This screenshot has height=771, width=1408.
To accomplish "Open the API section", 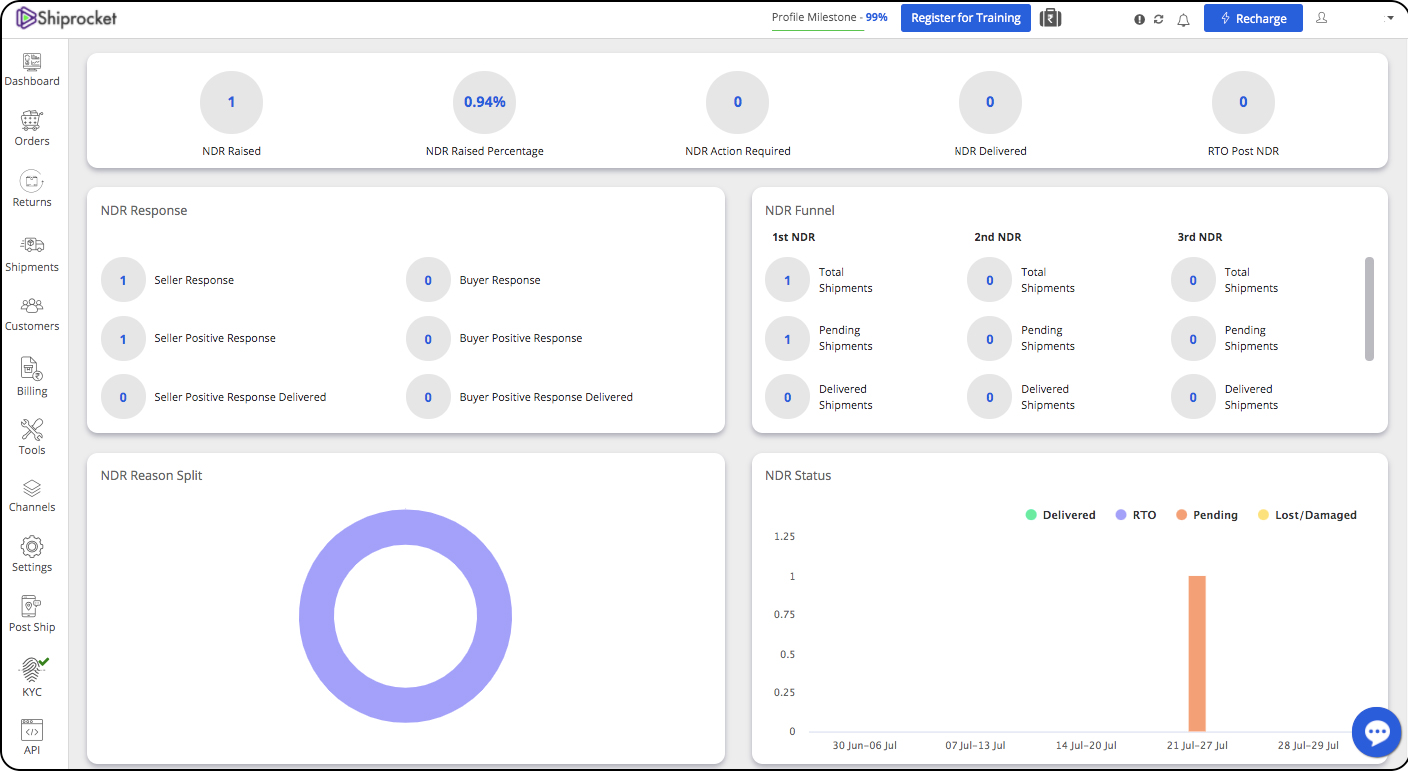I will 31,732.
